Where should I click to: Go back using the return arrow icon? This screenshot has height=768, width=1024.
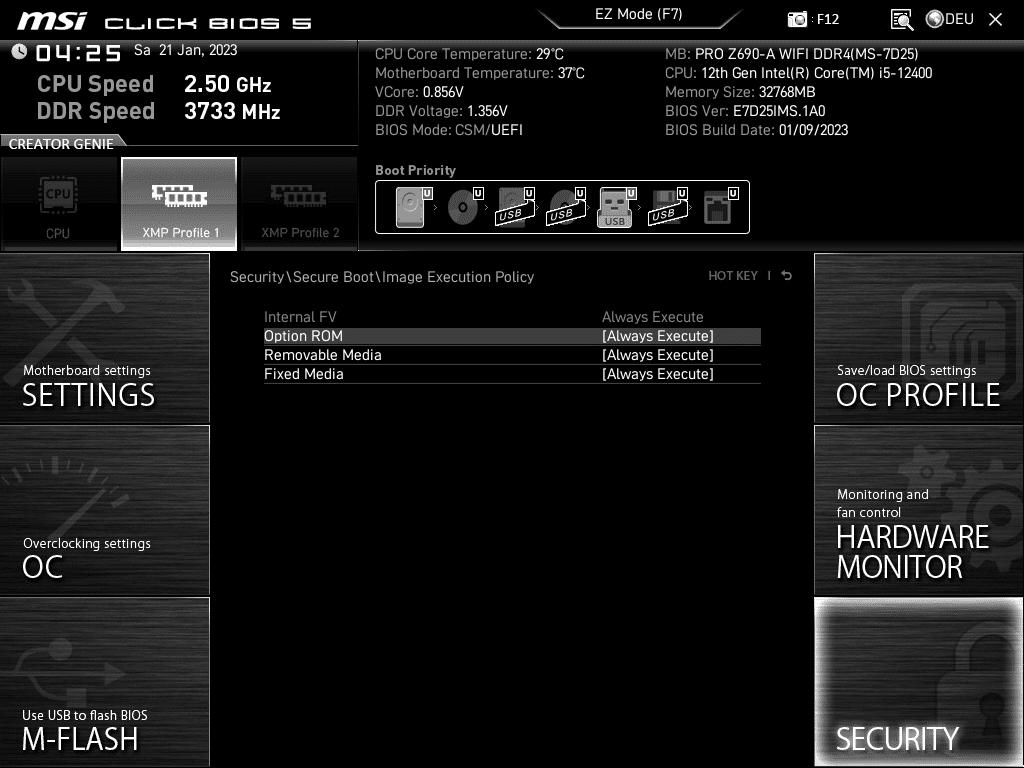pyautogui.click(x=787, y=276)
